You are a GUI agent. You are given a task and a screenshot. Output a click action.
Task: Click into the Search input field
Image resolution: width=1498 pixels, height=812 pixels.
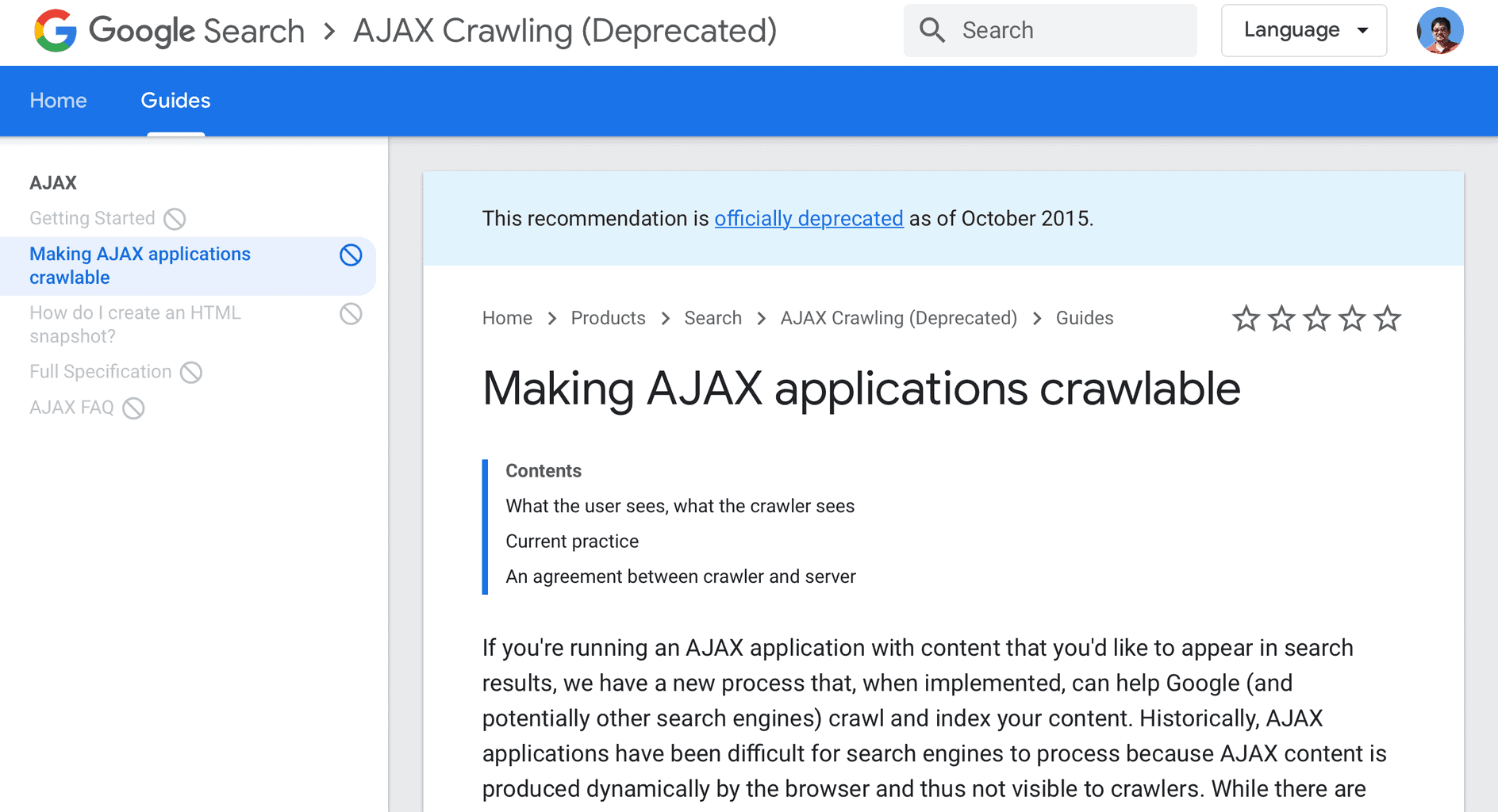(1051, 30)
